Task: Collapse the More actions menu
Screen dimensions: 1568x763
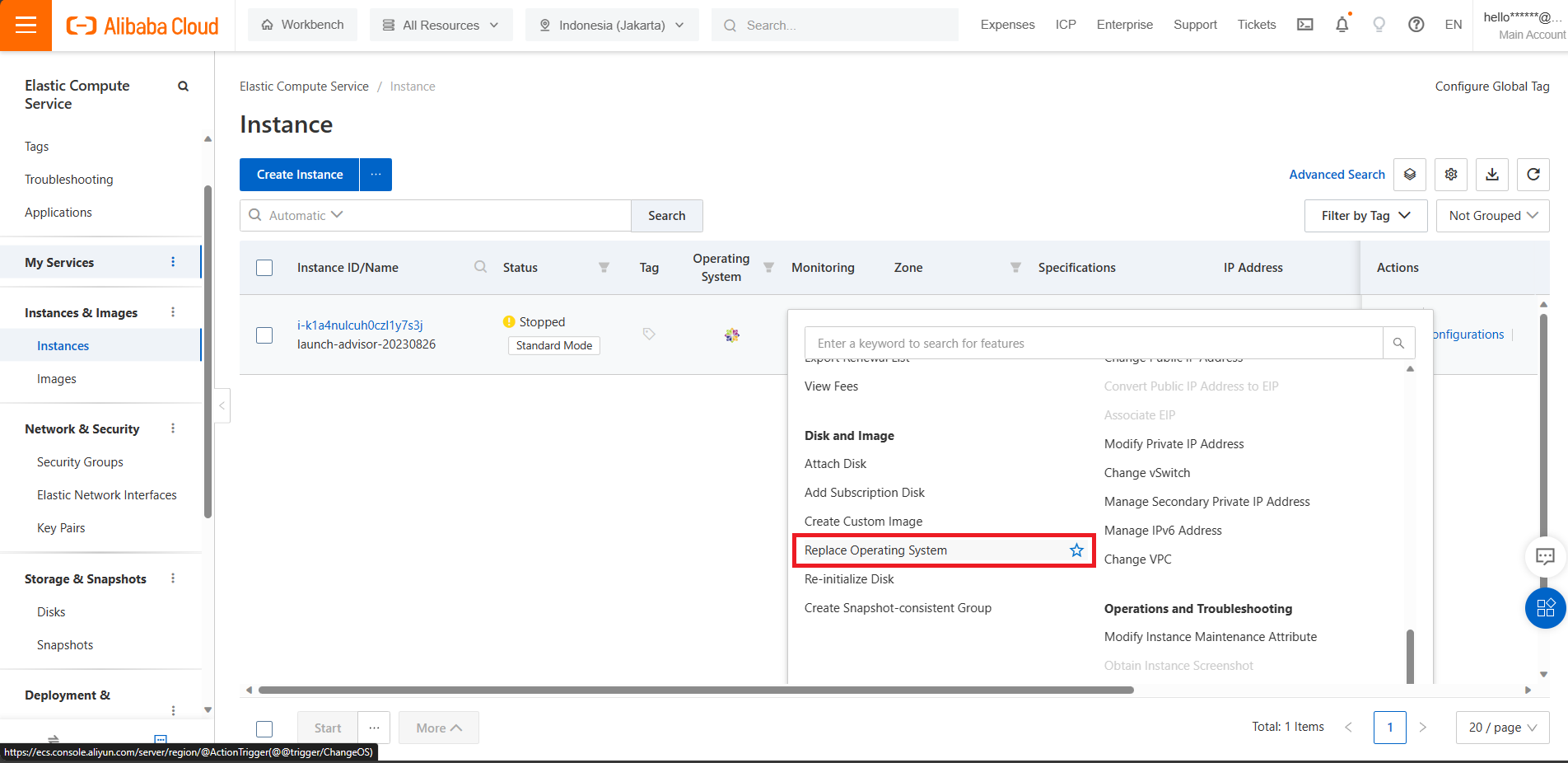Action: pyautogui.click(x=439, y=728)
